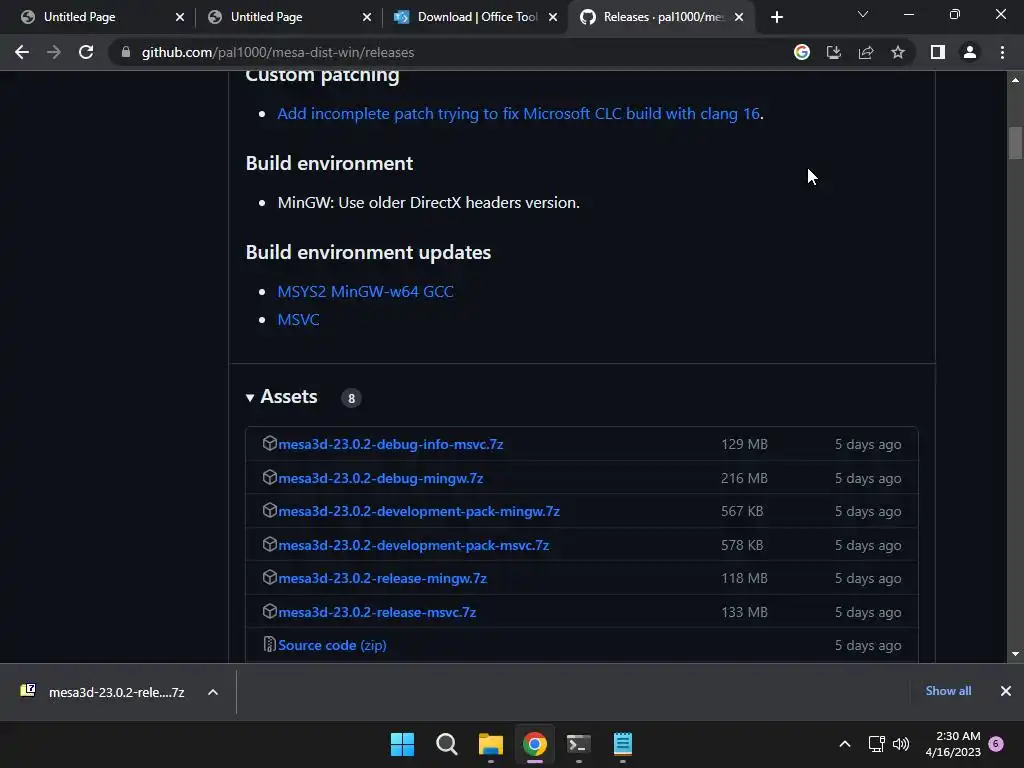Expand the download item options chevron

pos(213,692)
